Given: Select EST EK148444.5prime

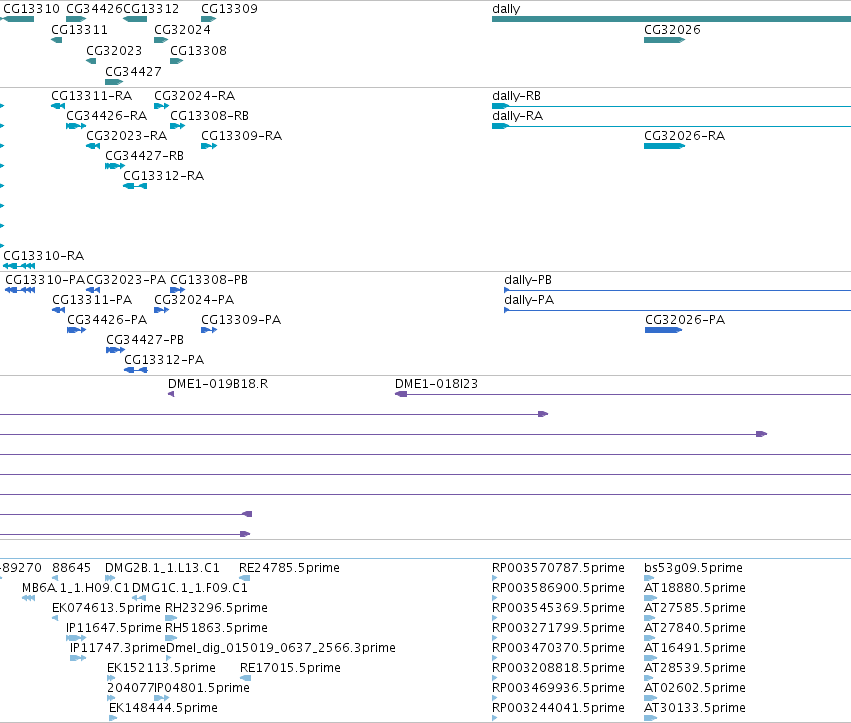Looking at the screenshot, I should (x=113, y=718).
